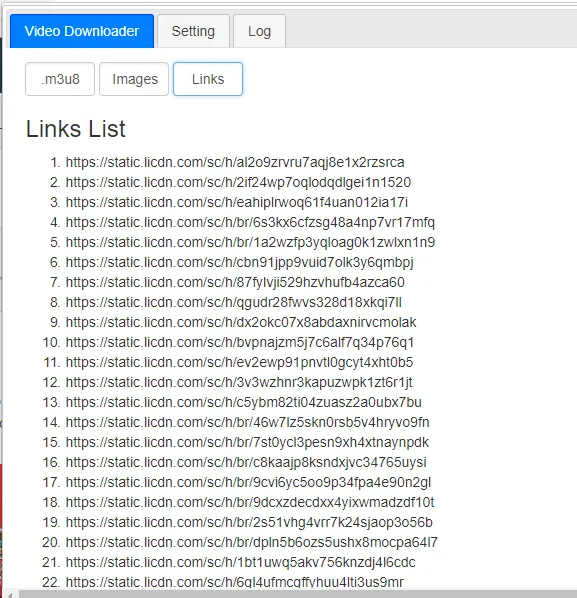Show the Images list
The image size is (577, 598).
pos(134,79)
